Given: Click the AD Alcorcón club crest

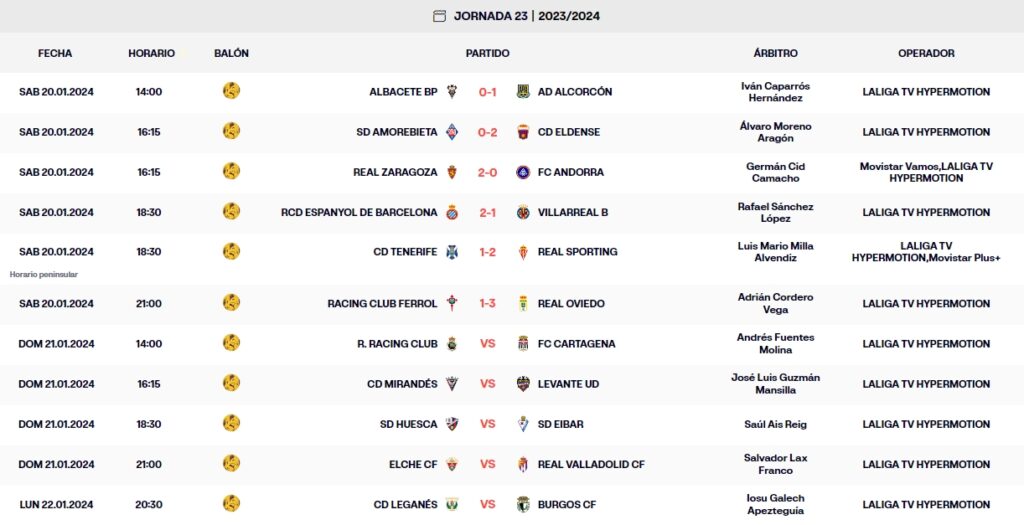Looking at the screenshot, I should 522,92.
